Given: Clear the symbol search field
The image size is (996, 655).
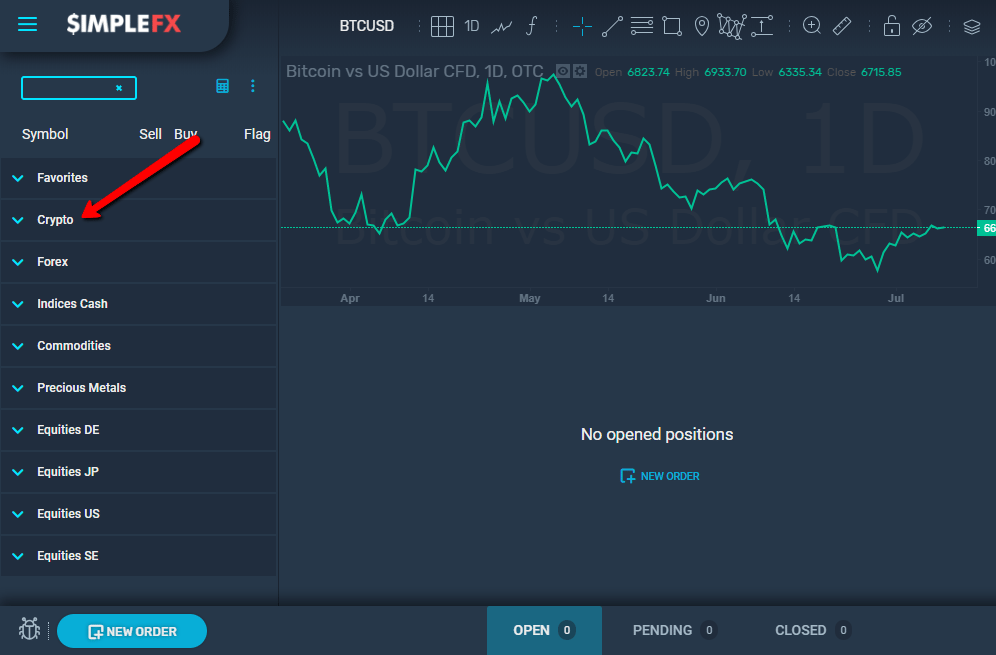Looking at the screenshot, I should (x=119, y=88).
